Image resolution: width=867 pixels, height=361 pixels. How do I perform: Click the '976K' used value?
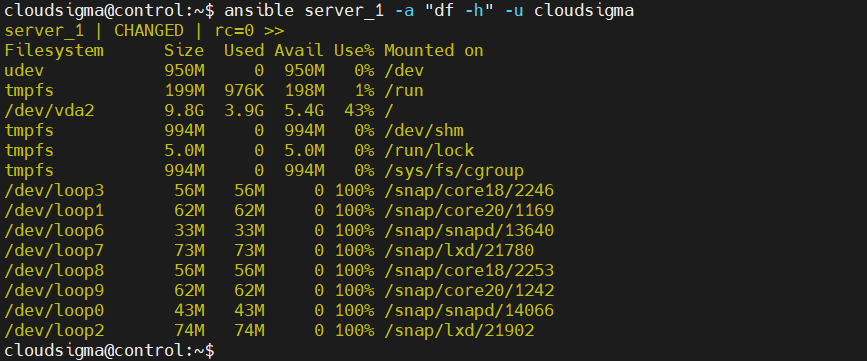coord(244,91)
